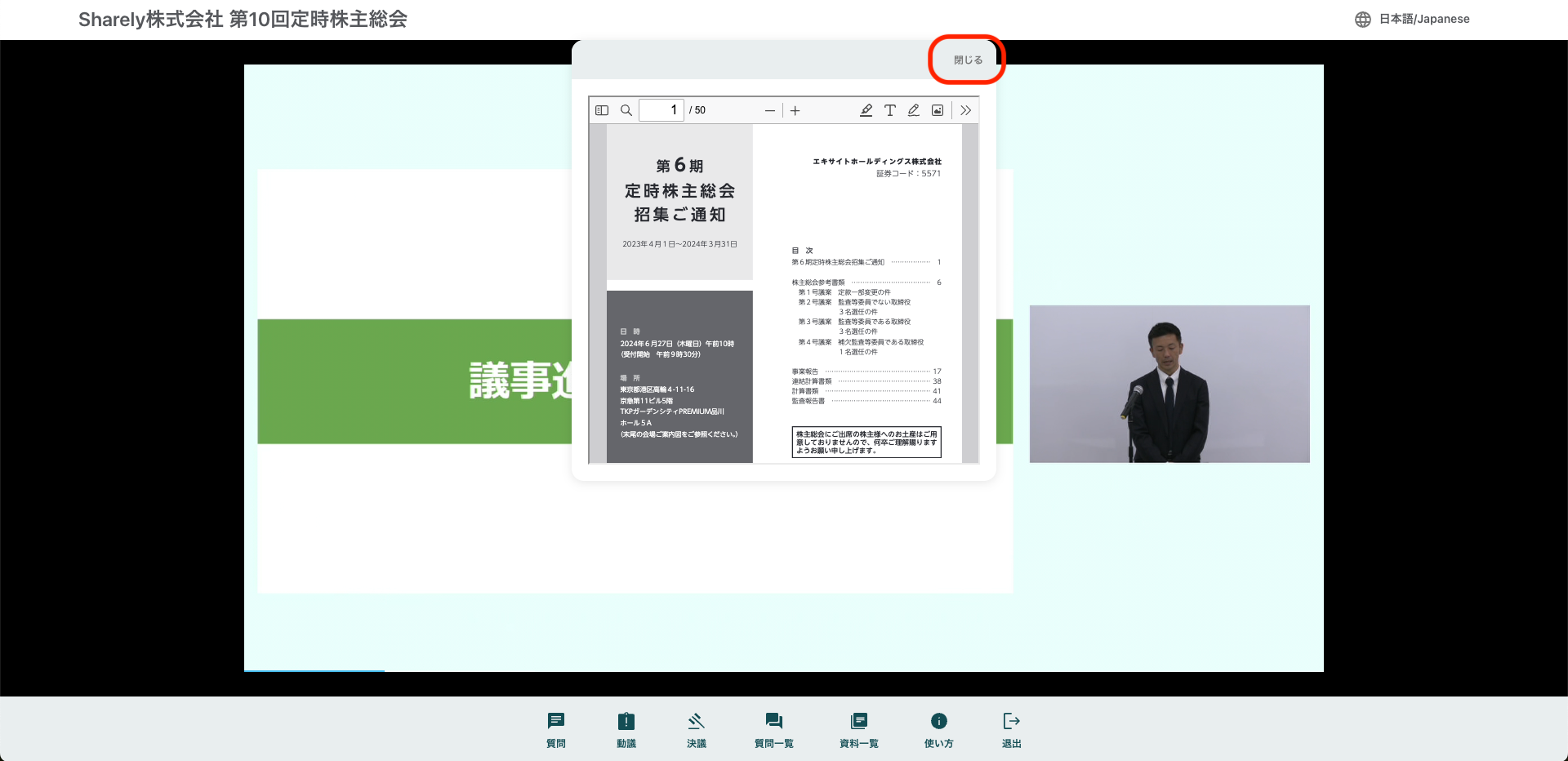Viewport: 1568px width, 761px height.
Task: Select the PDF draw pencil tool
Action: 914,110
